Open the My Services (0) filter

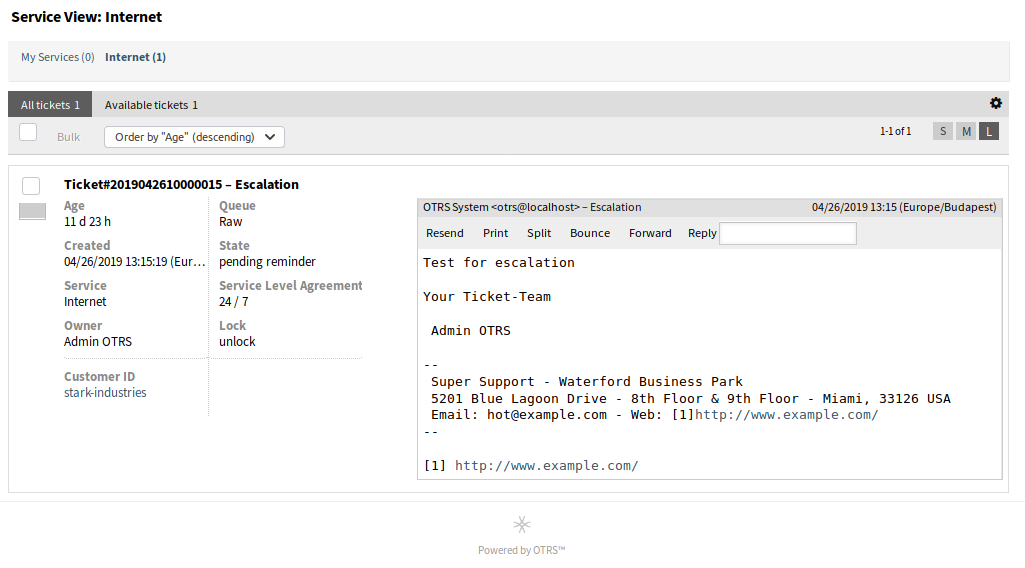coord(58,57)
